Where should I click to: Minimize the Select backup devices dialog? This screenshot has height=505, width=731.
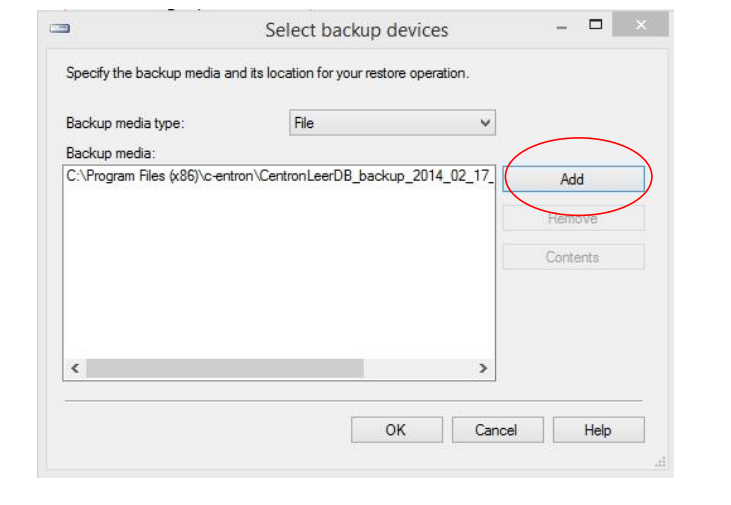(562, 27)
